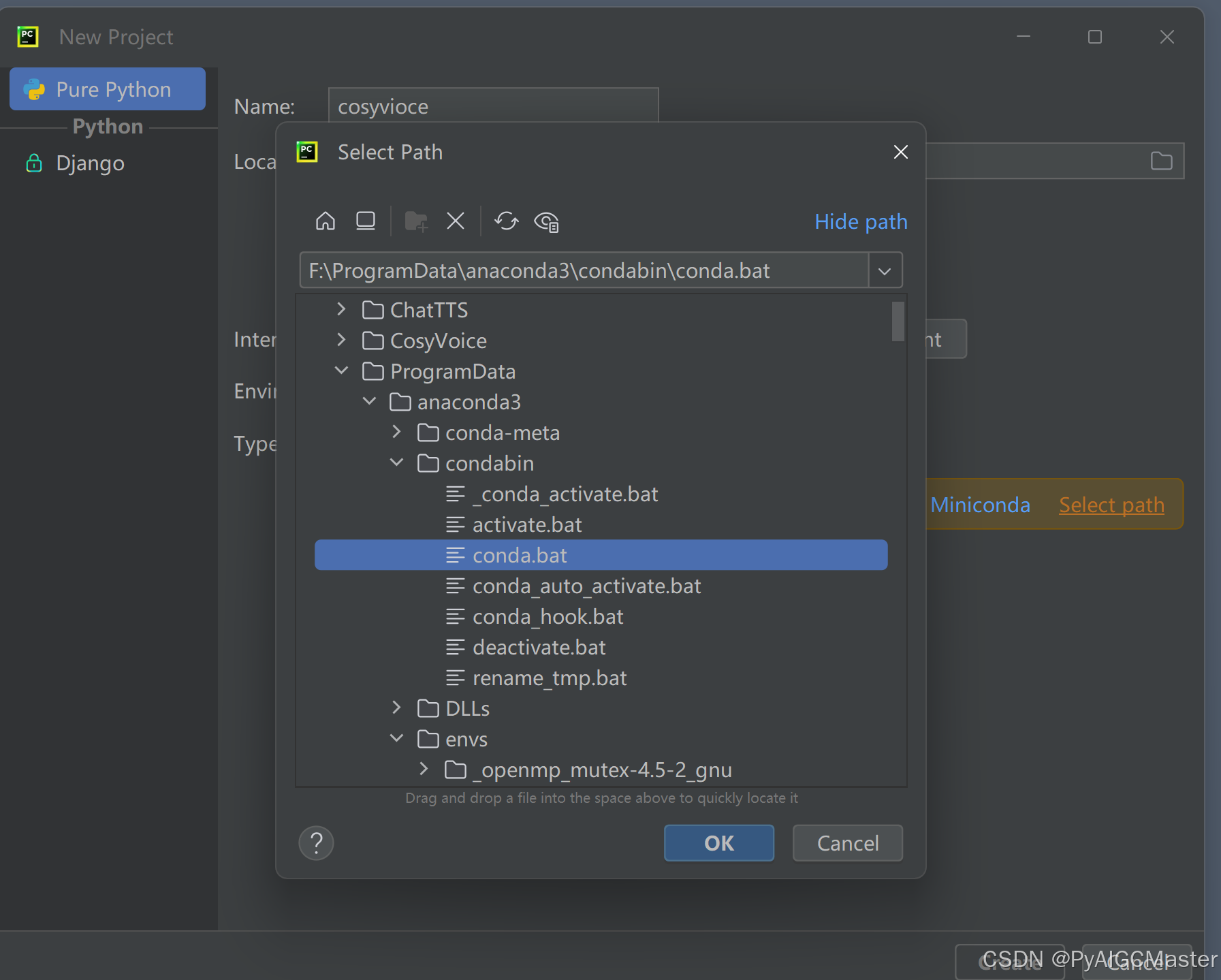1221x980 pixels.
Task: Toggle showing hidden files and directories
Action: coord(547,221)
